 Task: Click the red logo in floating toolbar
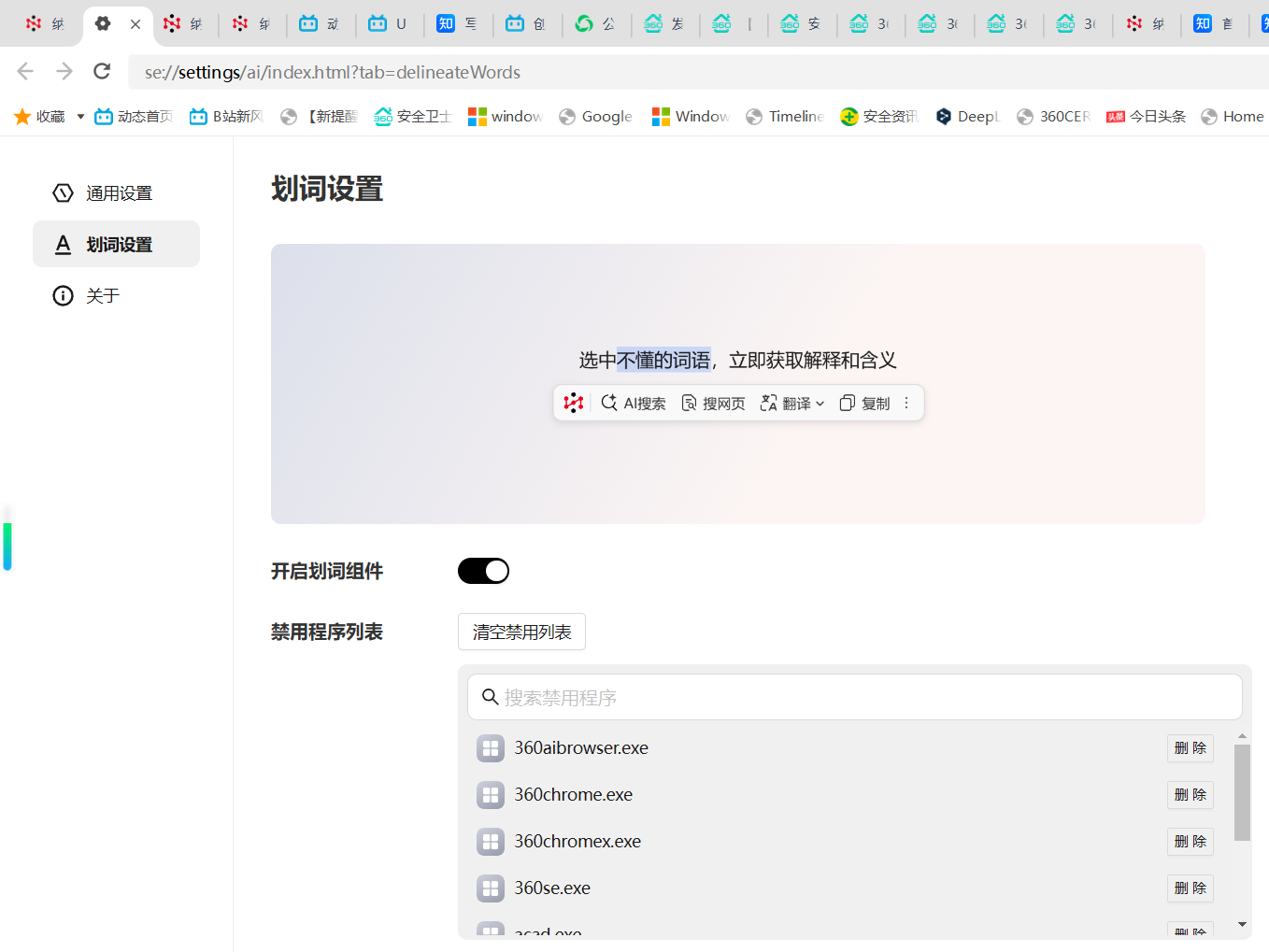pos(573,403)
